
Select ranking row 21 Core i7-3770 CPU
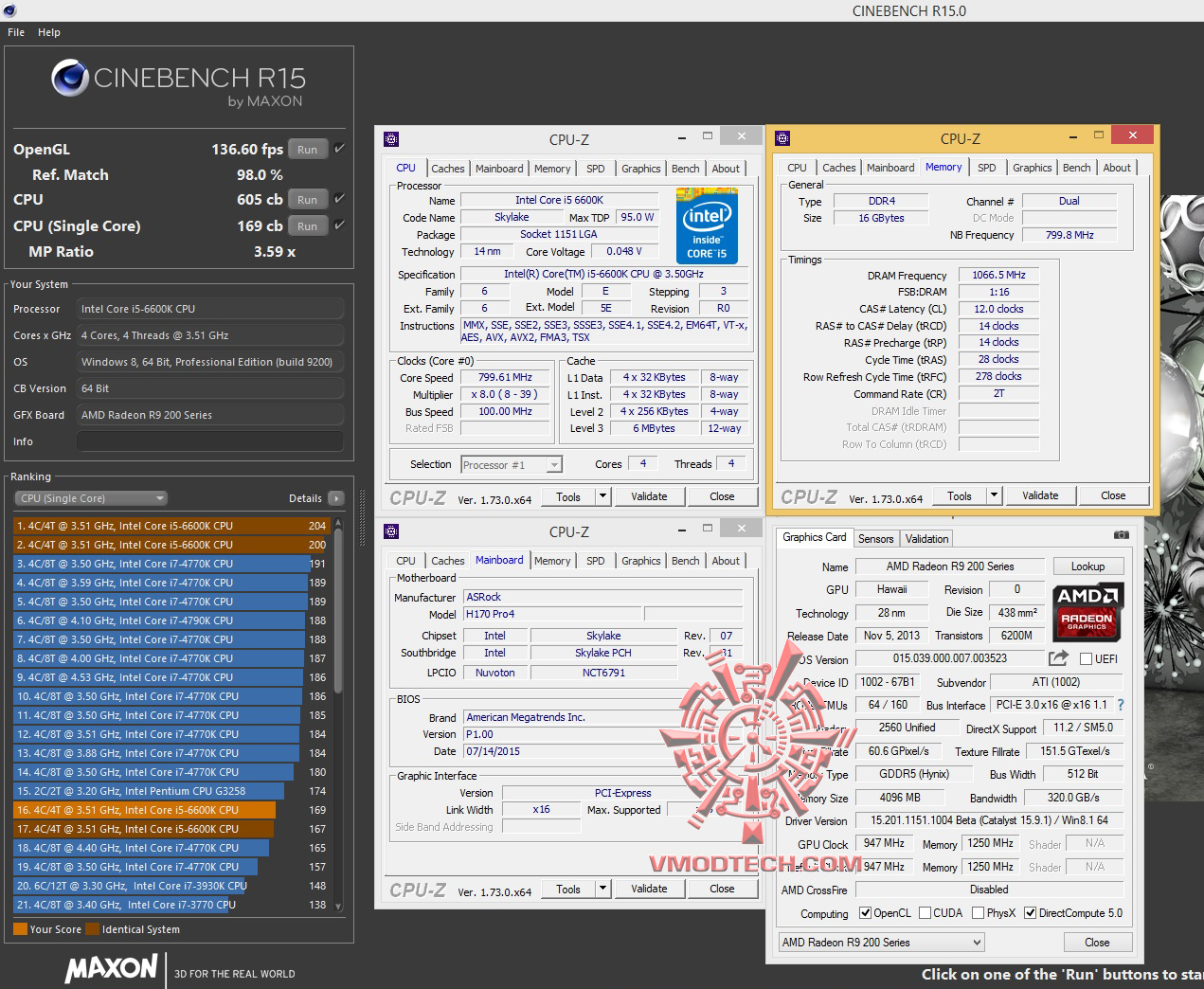171,904
